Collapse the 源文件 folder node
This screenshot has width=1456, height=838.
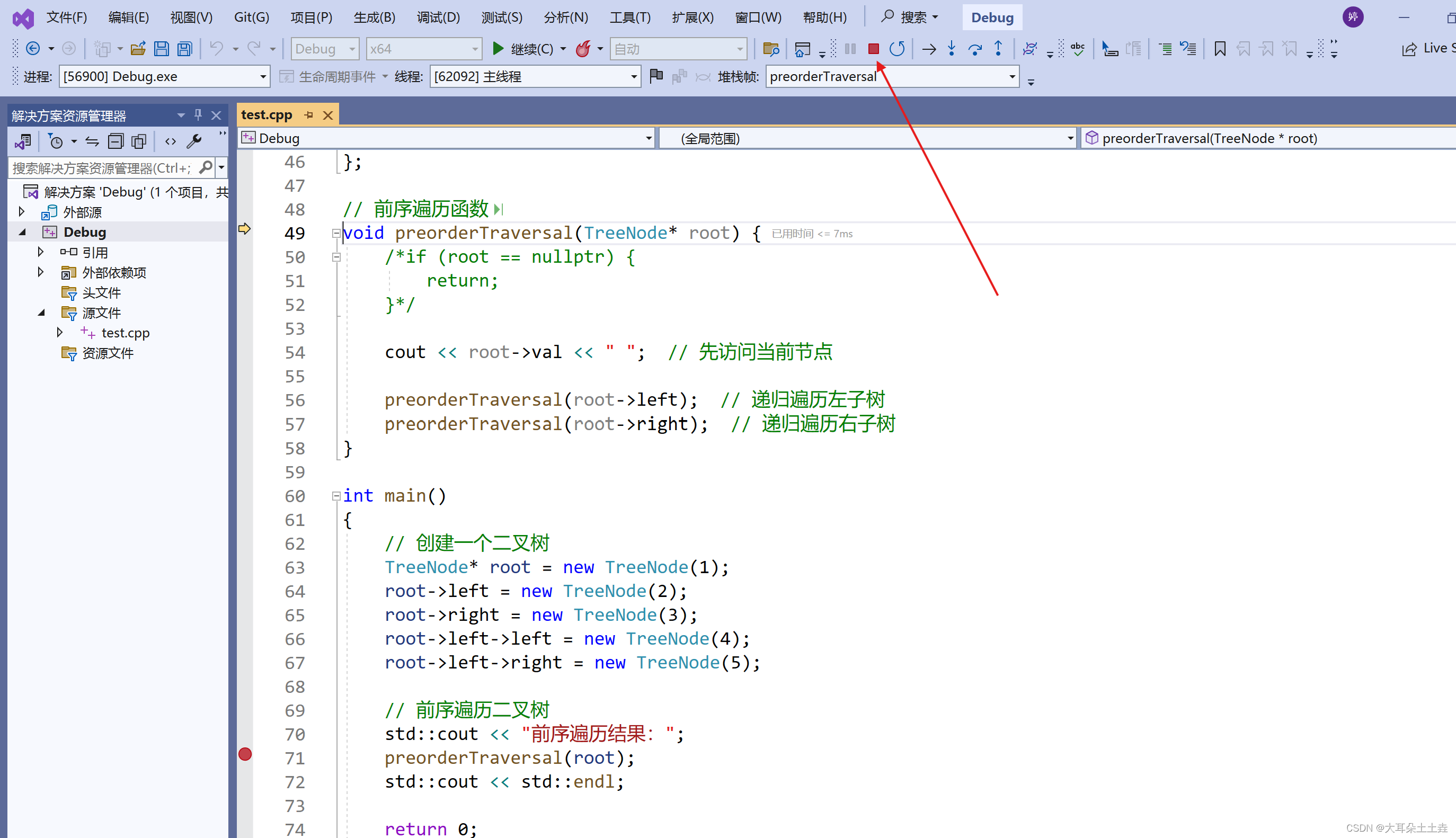click(41, 313)
